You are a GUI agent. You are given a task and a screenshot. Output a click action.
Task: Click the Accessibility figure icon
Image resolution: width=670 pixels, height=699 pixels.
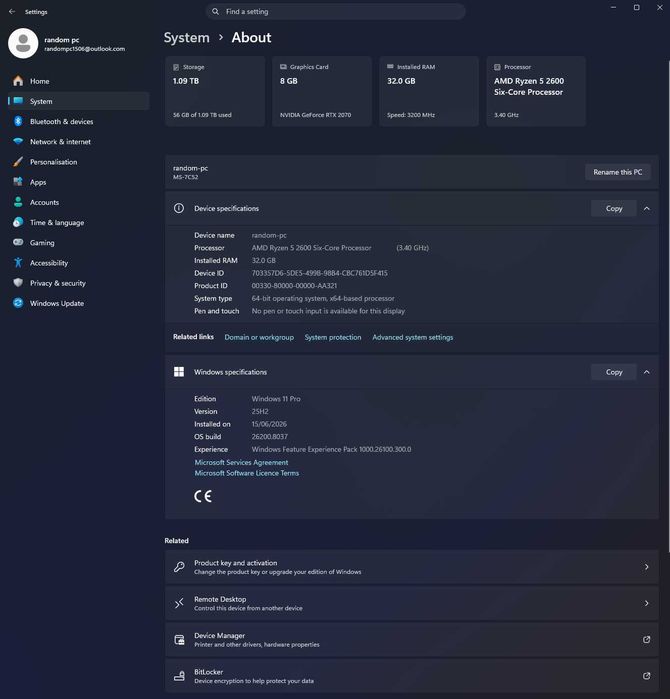coord(18,263)
